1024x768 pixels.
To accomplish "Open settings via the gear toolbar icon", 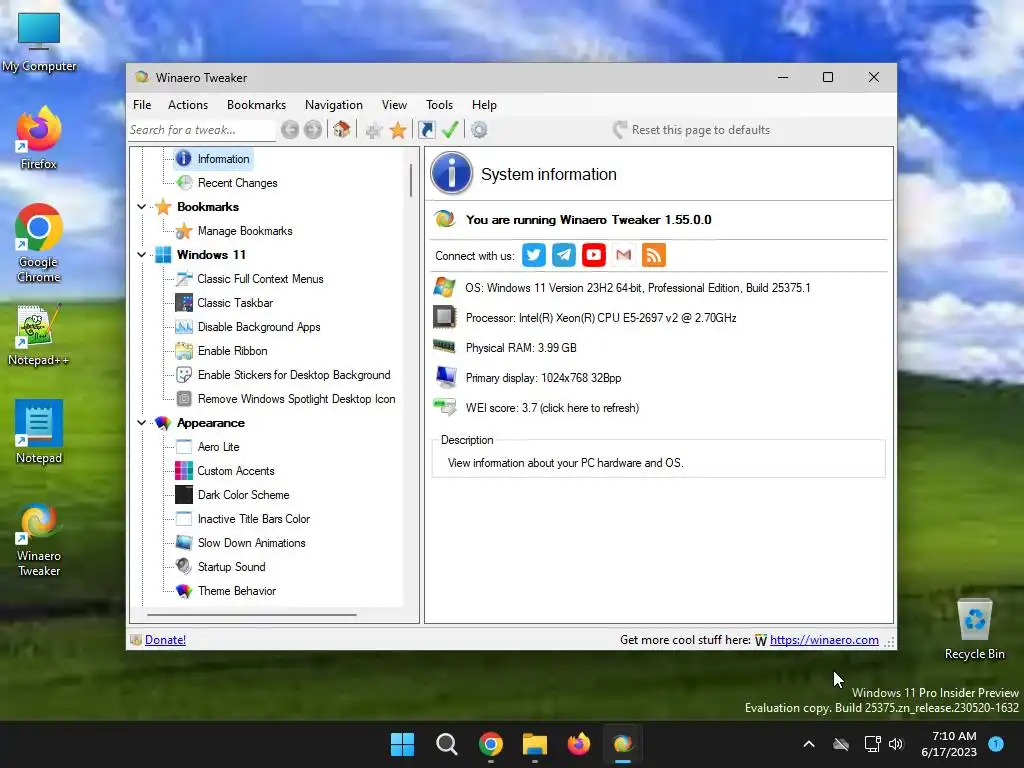I will point(479,130).
